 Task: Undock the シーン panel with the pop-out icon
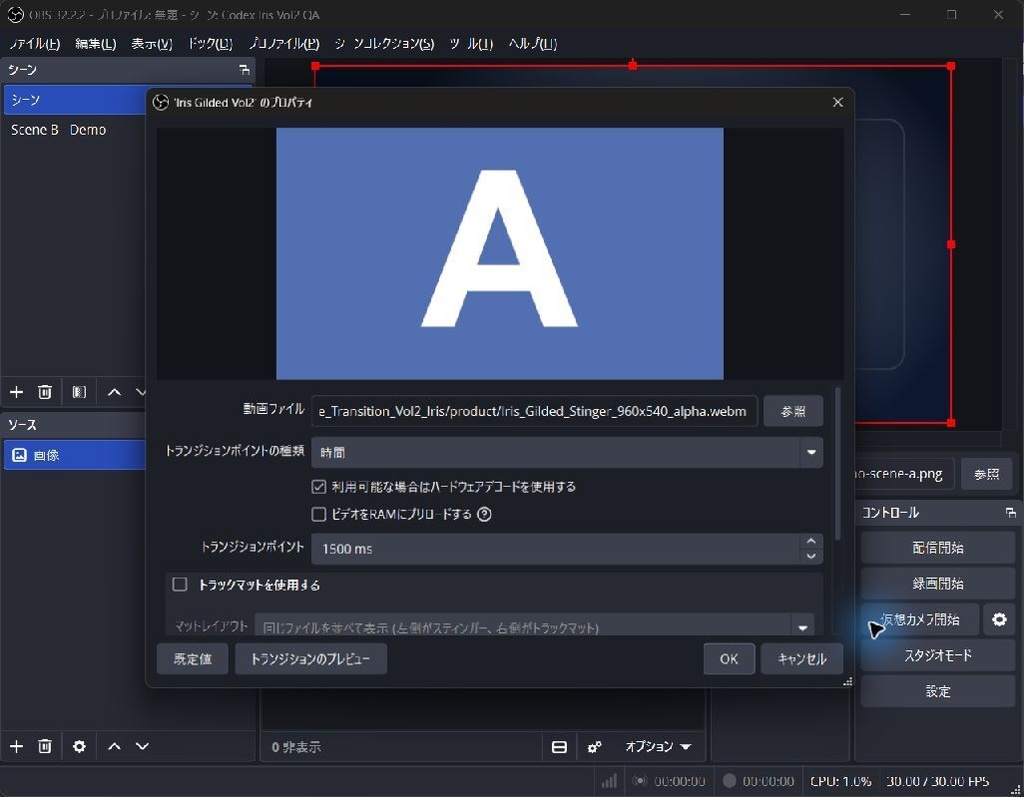[244, 70]
